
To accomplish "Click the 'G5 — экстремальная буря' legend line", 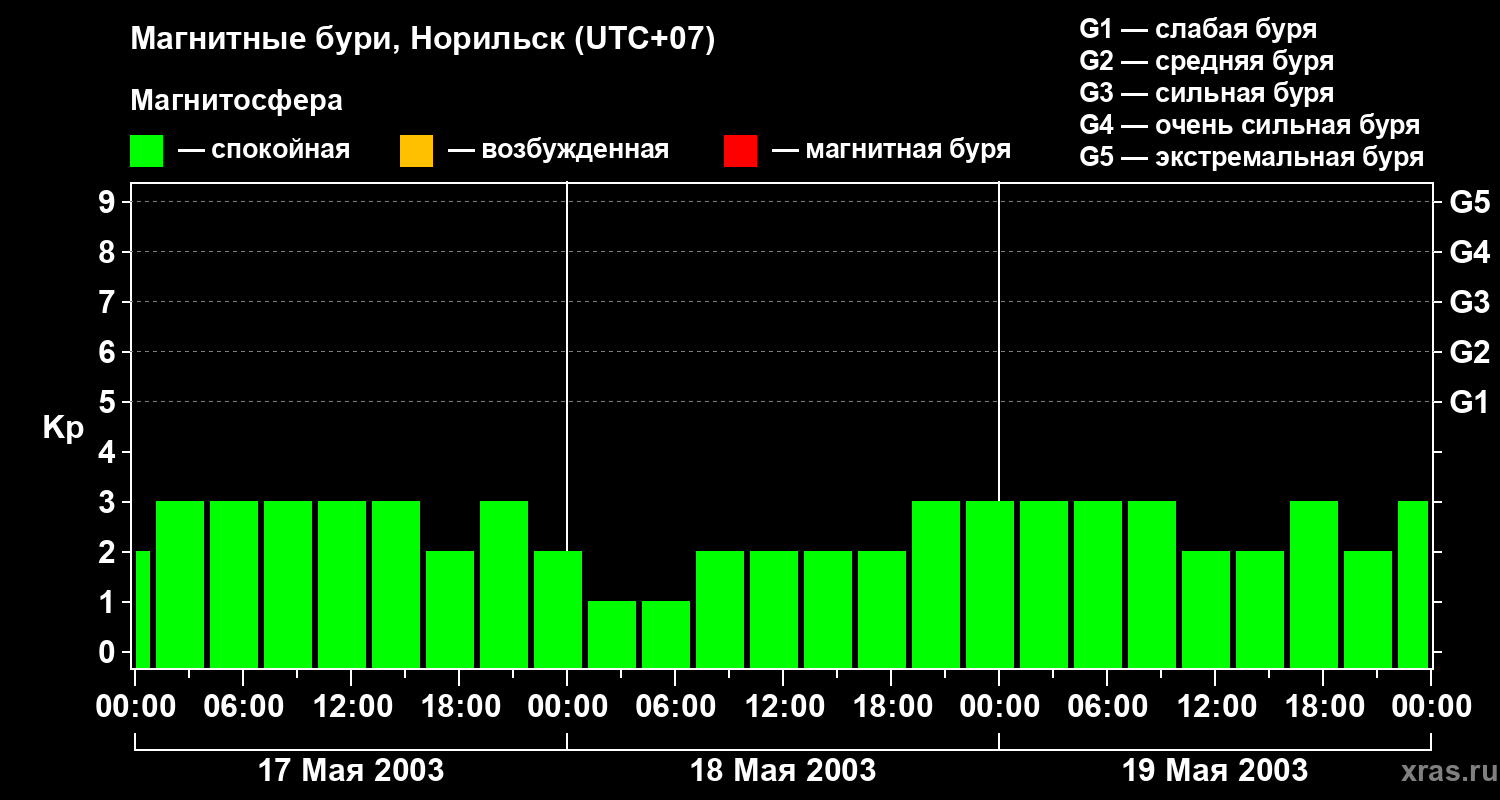I will coord(1252,157).
